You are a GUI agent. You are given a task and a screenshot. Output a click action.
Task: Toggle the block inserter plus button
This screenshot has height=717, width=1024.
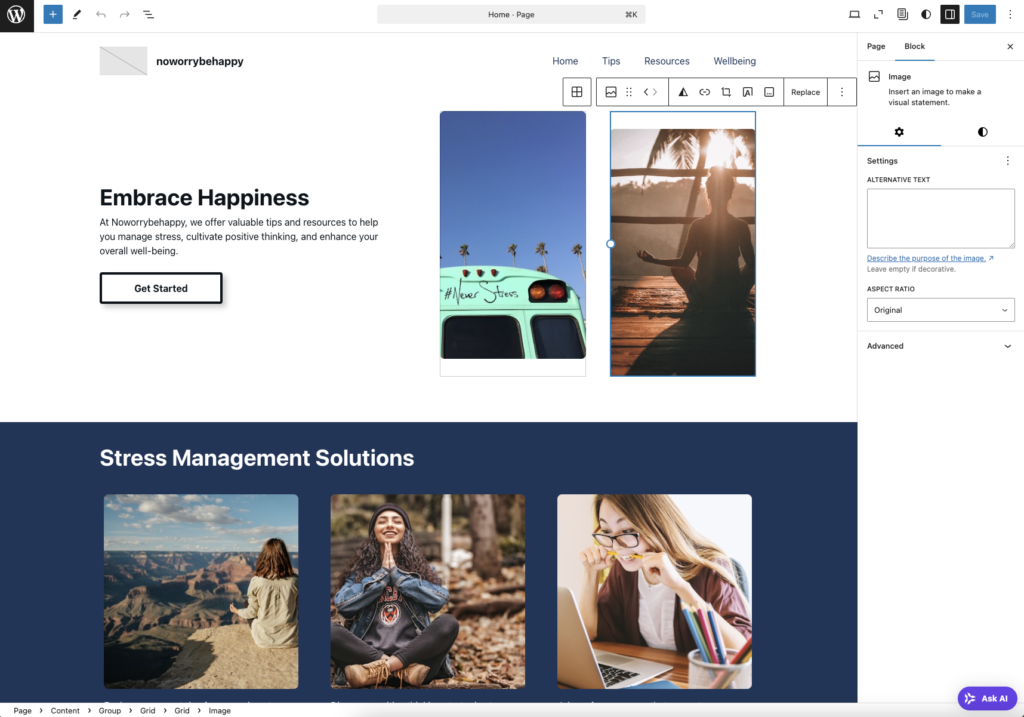[53, 14]
